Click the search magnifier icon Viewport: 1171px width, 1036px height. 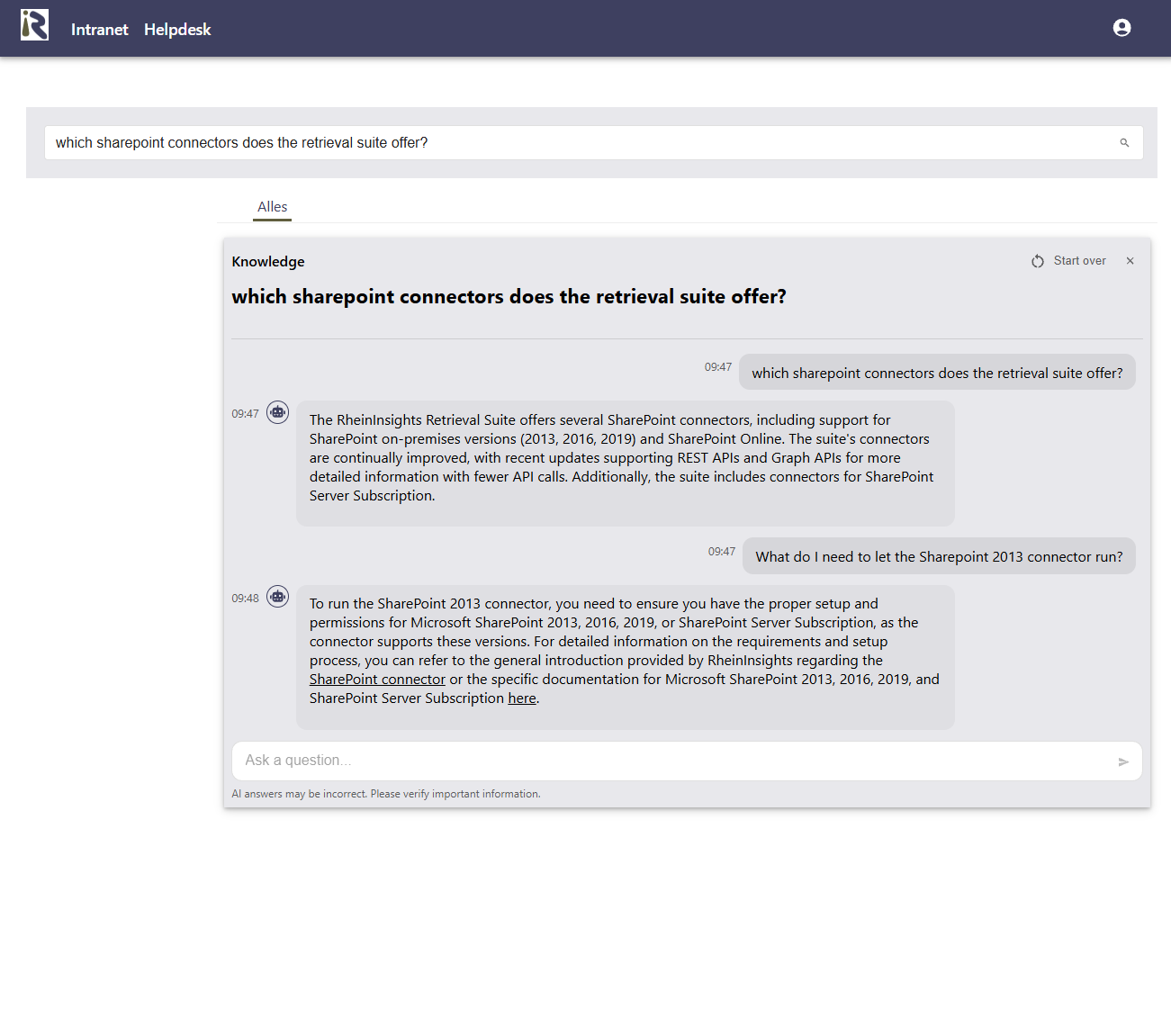point(1124,143)
